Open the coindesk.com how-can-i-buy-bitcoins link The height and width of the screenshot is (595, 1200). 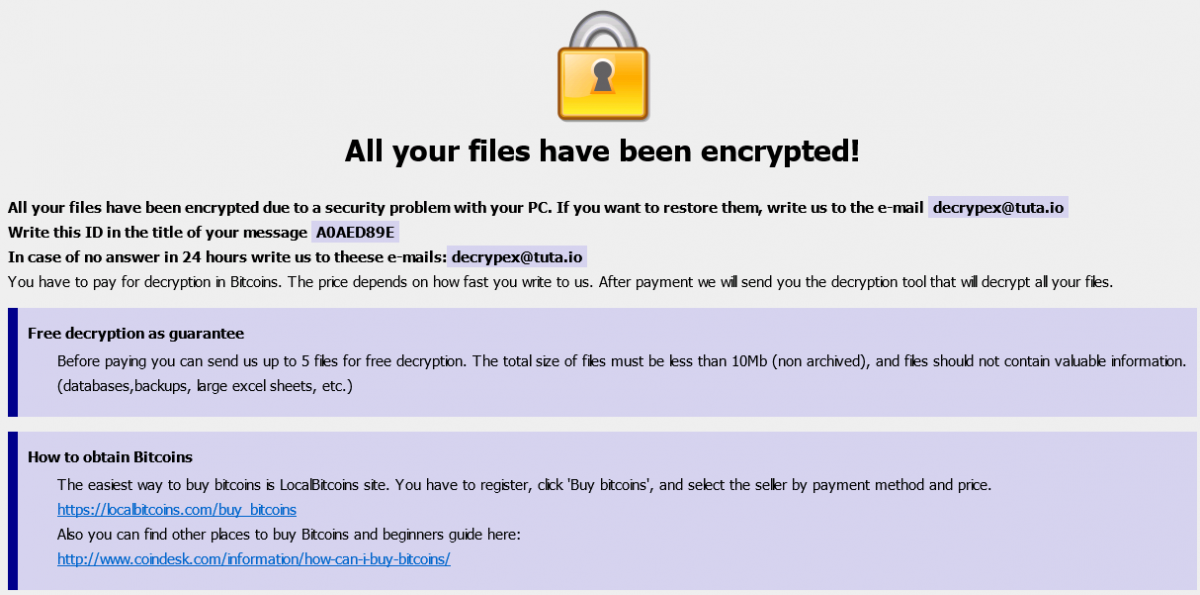click(x=254, y=559)
